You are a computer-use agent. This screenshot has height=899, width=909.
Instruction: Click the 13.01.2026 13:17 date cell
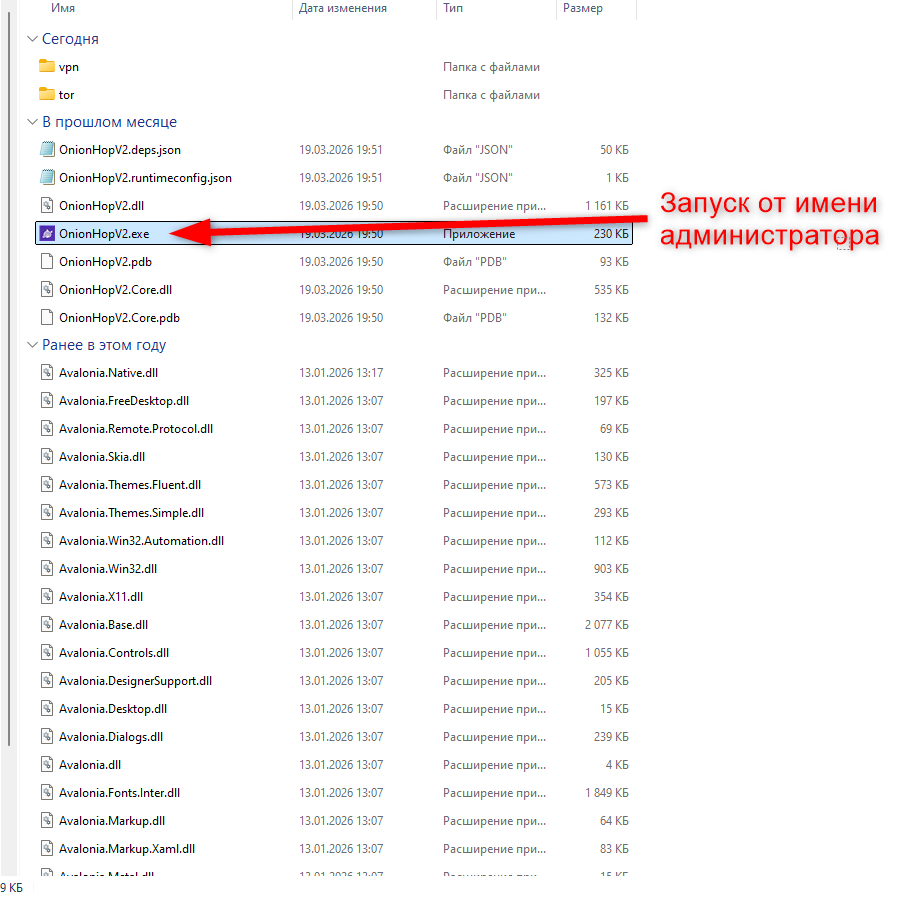click(x=341, y=373)
